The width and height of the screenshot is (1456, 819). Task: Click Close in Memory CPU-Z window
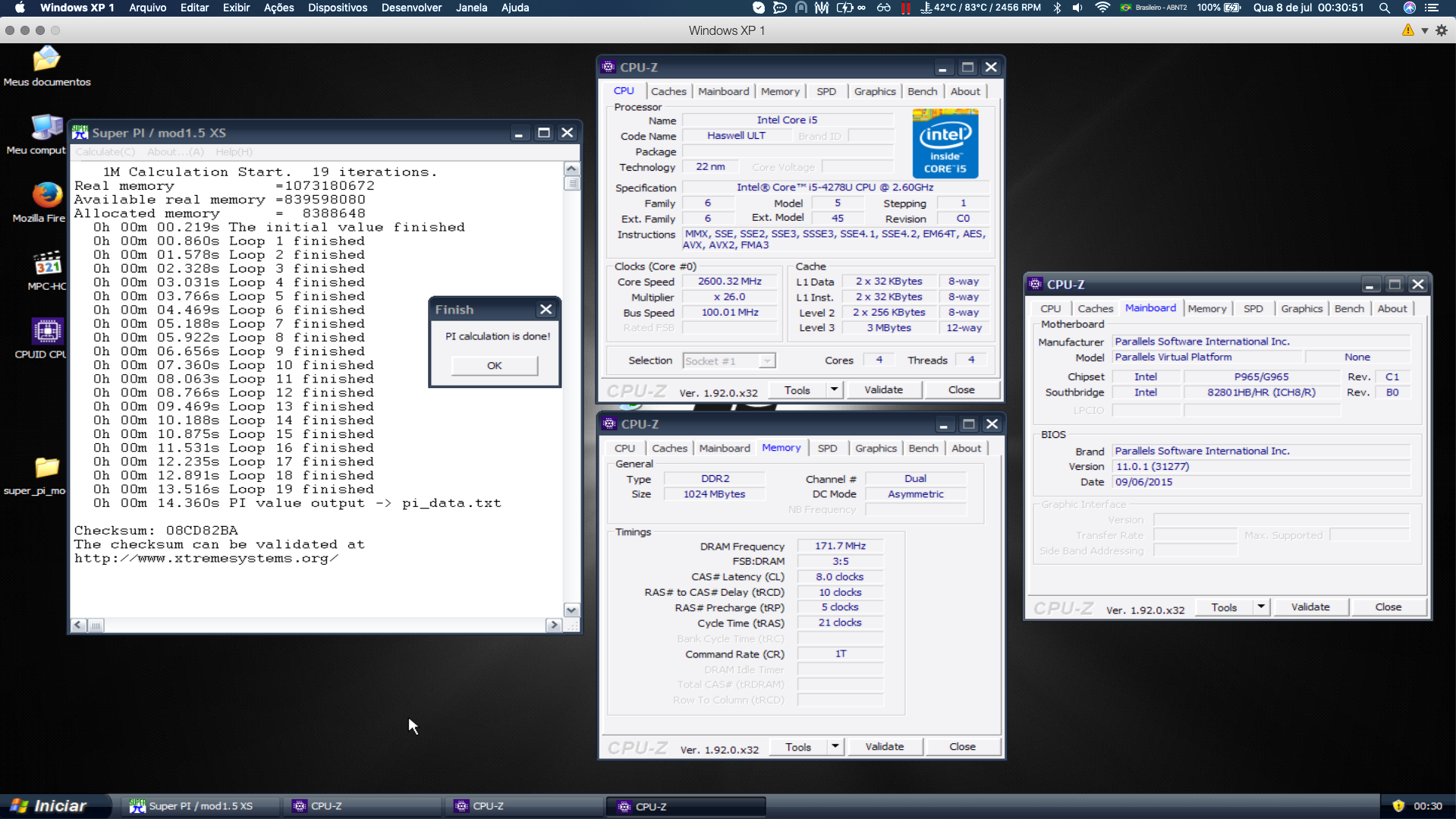coord(962,747)
